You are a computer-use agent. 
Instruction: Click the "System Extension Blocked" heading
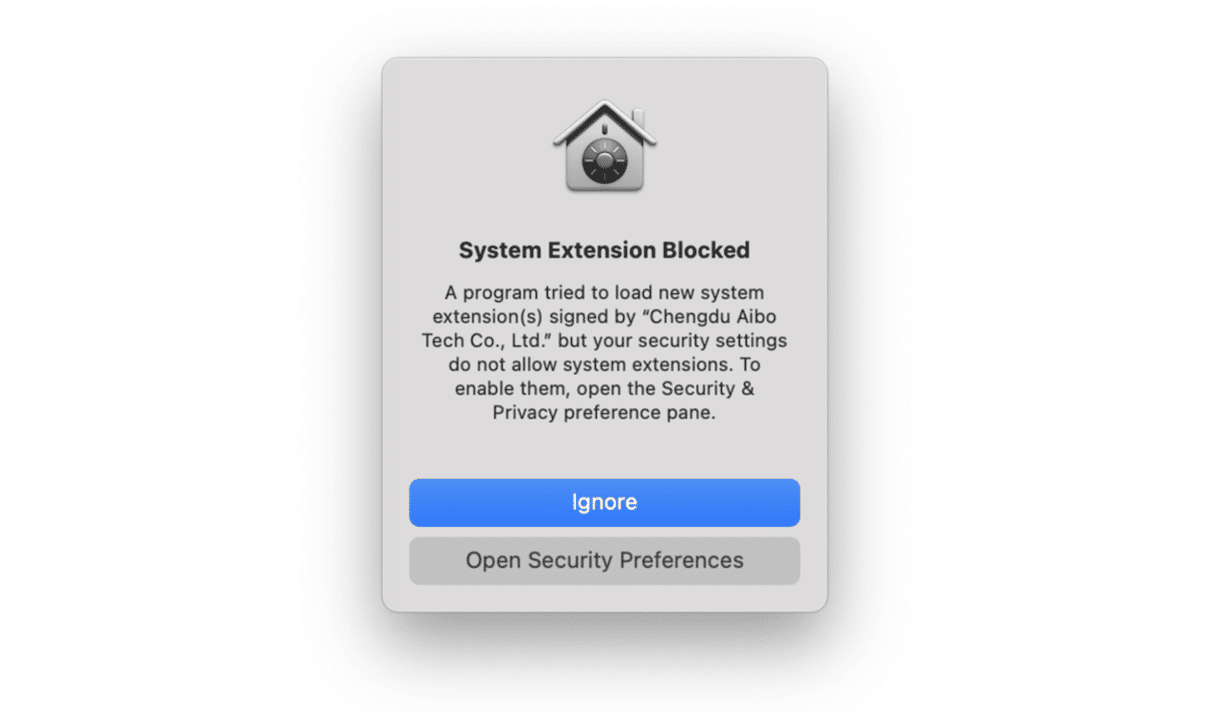pyautogui.click(x=604, y=250)
